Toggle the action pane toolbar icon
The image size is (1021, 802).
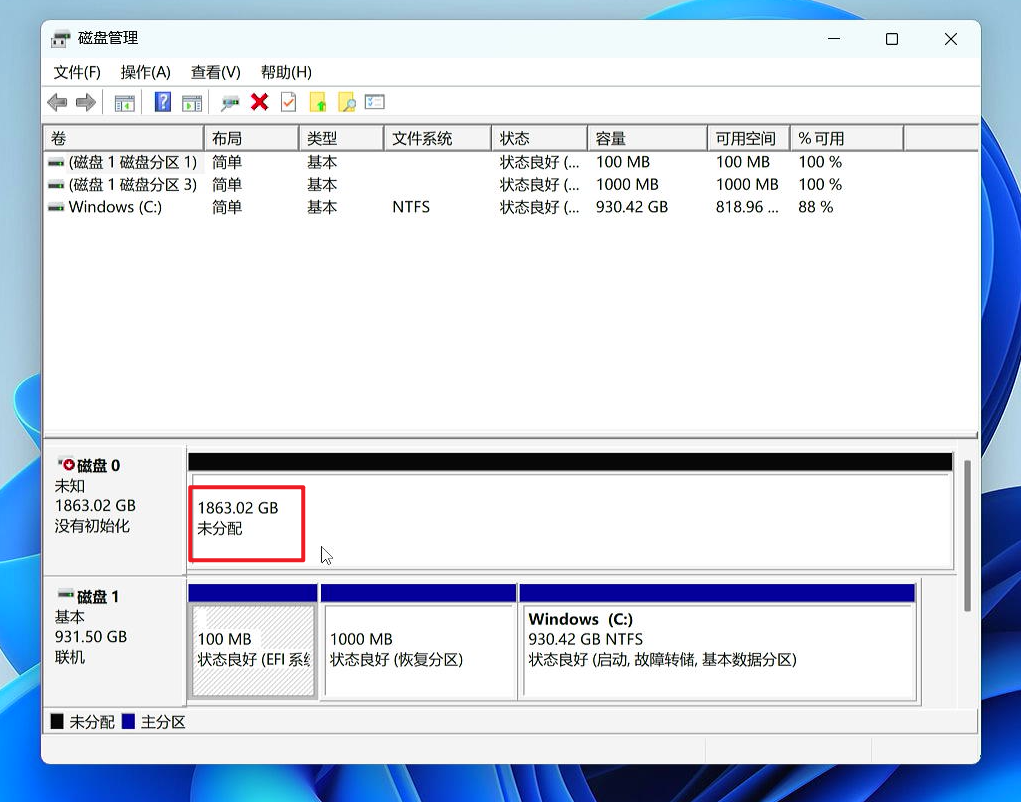(191, 103)
